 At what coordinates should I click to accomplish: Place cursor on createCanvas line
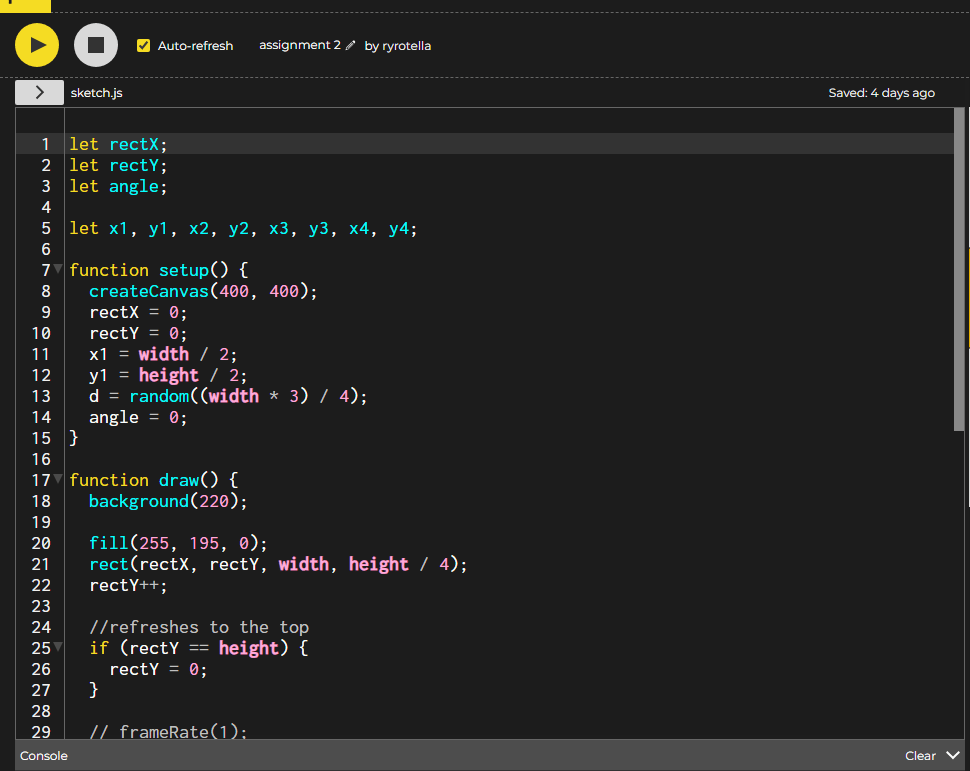coord(202,291)
